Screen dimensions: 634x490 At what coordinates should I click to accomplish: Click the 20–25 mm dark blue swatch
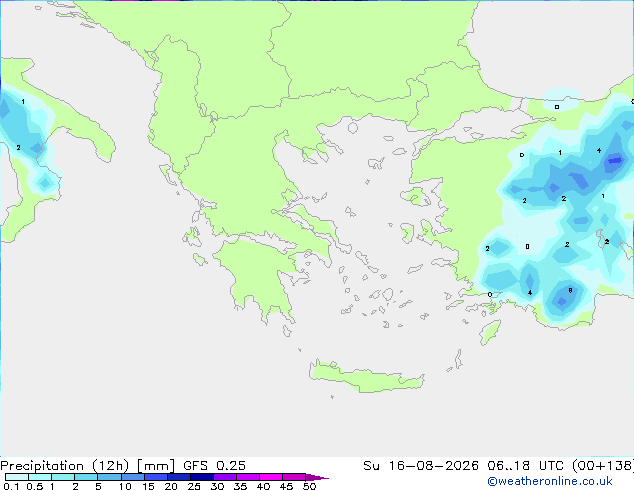[x=179, y=477]
